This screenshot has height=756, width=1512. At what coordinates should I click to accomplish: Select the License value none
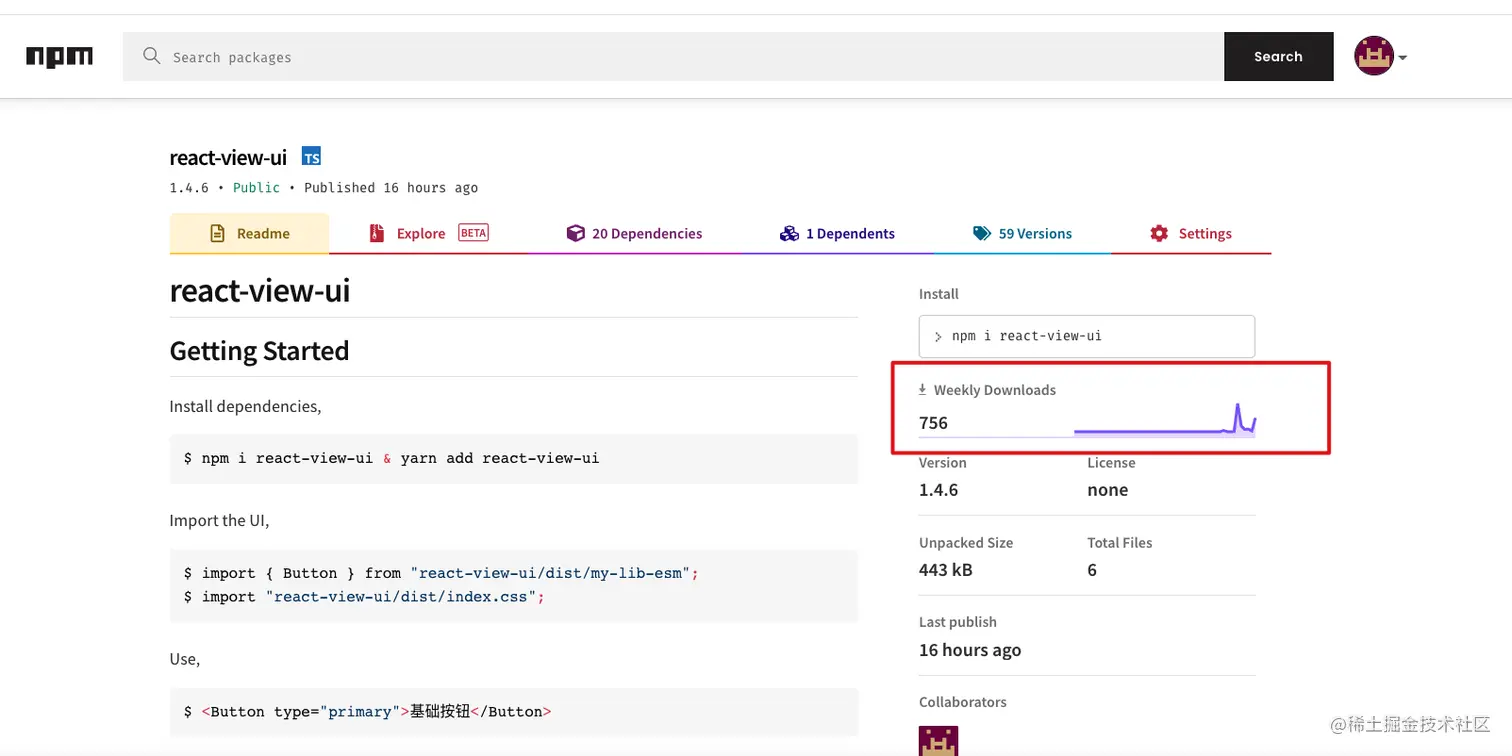(1108, 490)
